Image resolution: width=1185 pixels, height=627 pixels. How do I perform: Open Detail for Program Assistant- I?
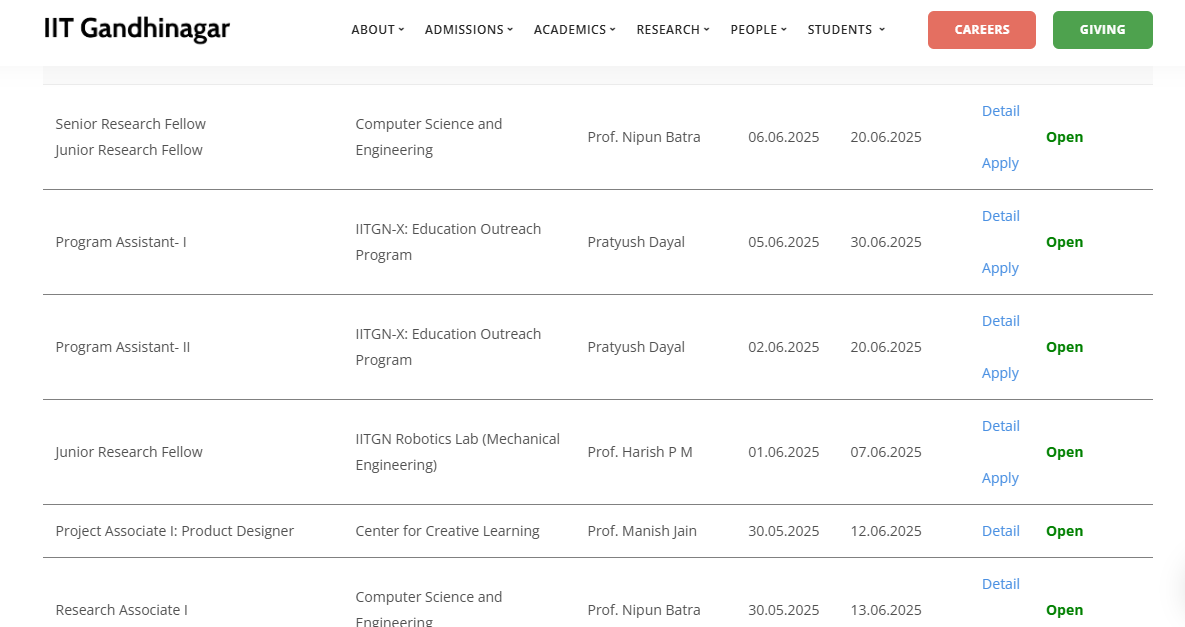pyautogui.click(x=1000, y=215)
